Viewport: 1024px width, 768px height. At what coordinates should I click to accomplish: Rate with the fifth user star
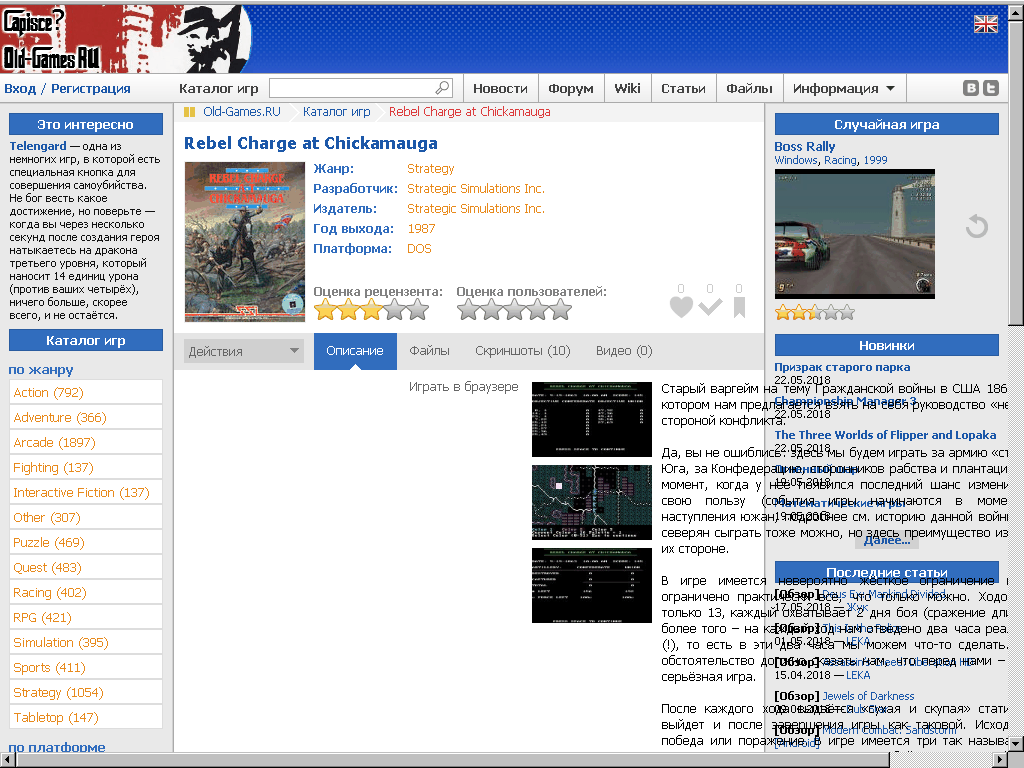click(560, 310)
